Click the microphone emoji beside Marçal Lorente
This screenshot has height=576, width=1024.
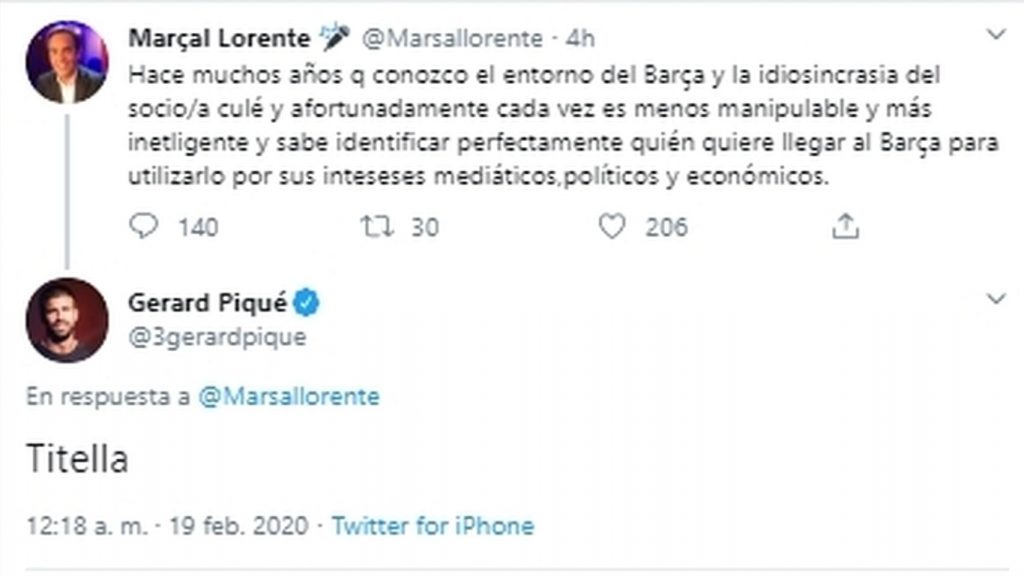point(334,38)
